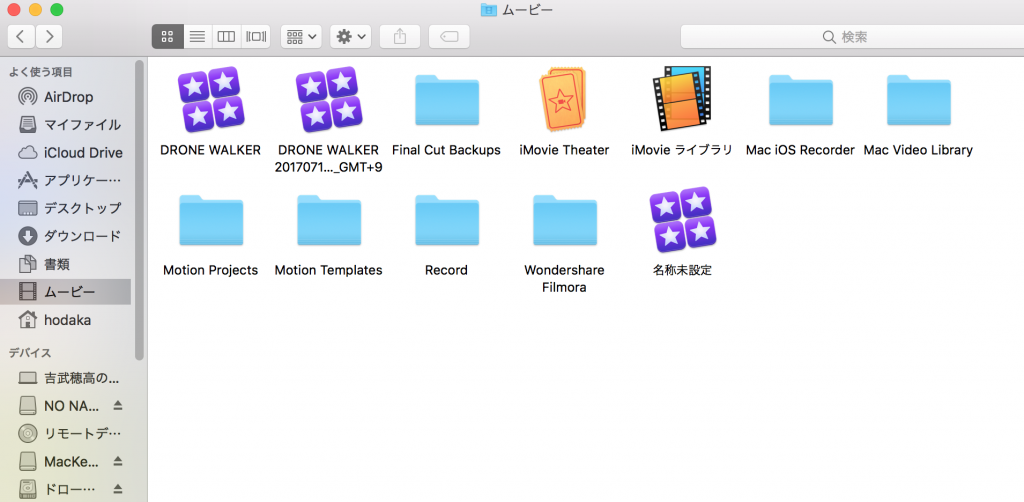1024x502 pixels.
Task: Select the Record folder
Action: point(447,220)
